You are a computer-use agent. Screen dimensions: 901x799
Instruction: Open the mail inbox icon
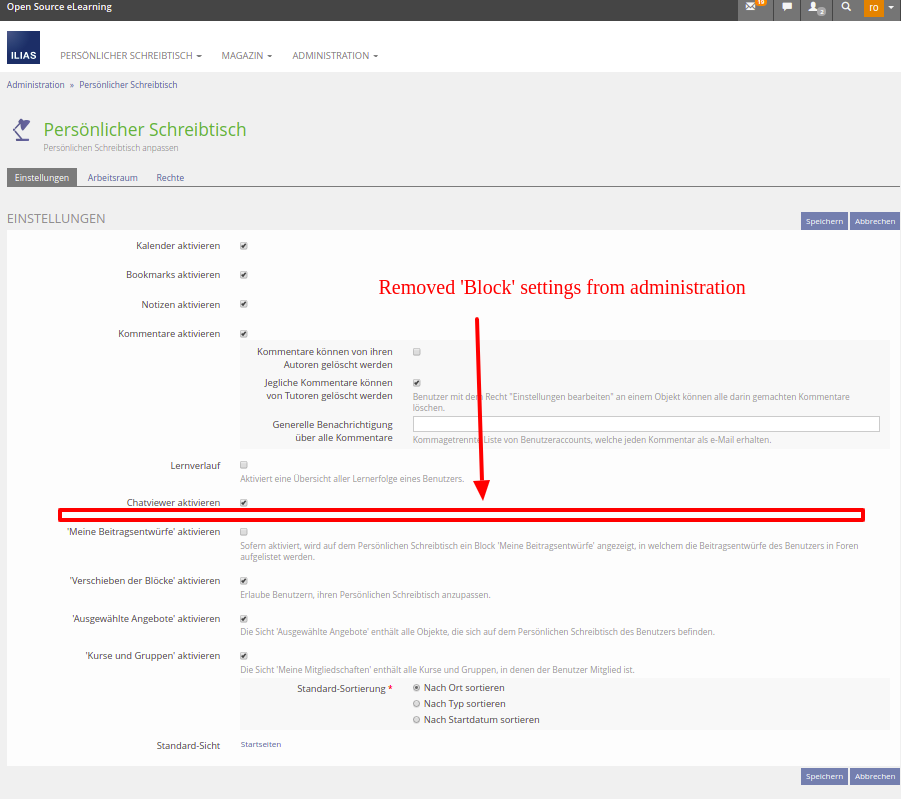click(752, 8)
